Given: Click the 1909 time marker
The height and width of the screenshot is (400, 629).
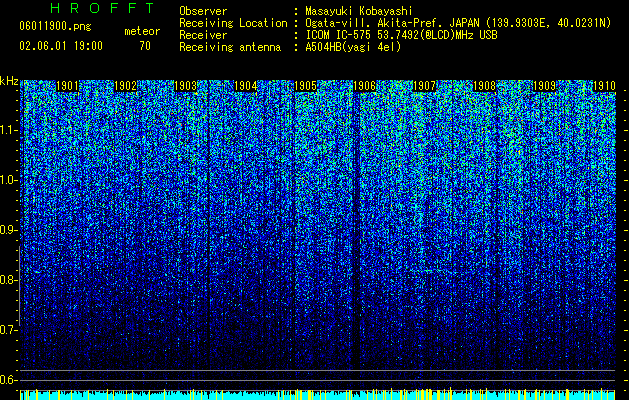Looking at the screenshot, I should pyautogui.click(x=544, y=86).
